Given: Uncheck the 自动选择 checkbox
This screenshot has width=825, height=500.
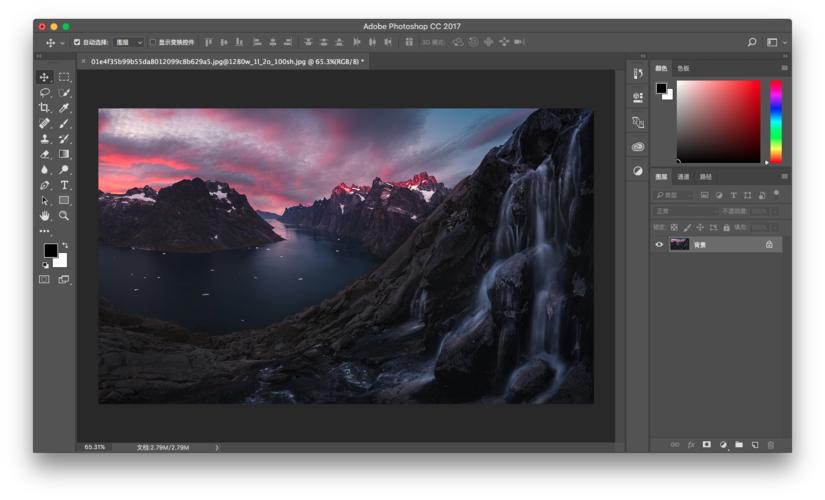Looking at the screenshot, I should (x=77, y=42).
